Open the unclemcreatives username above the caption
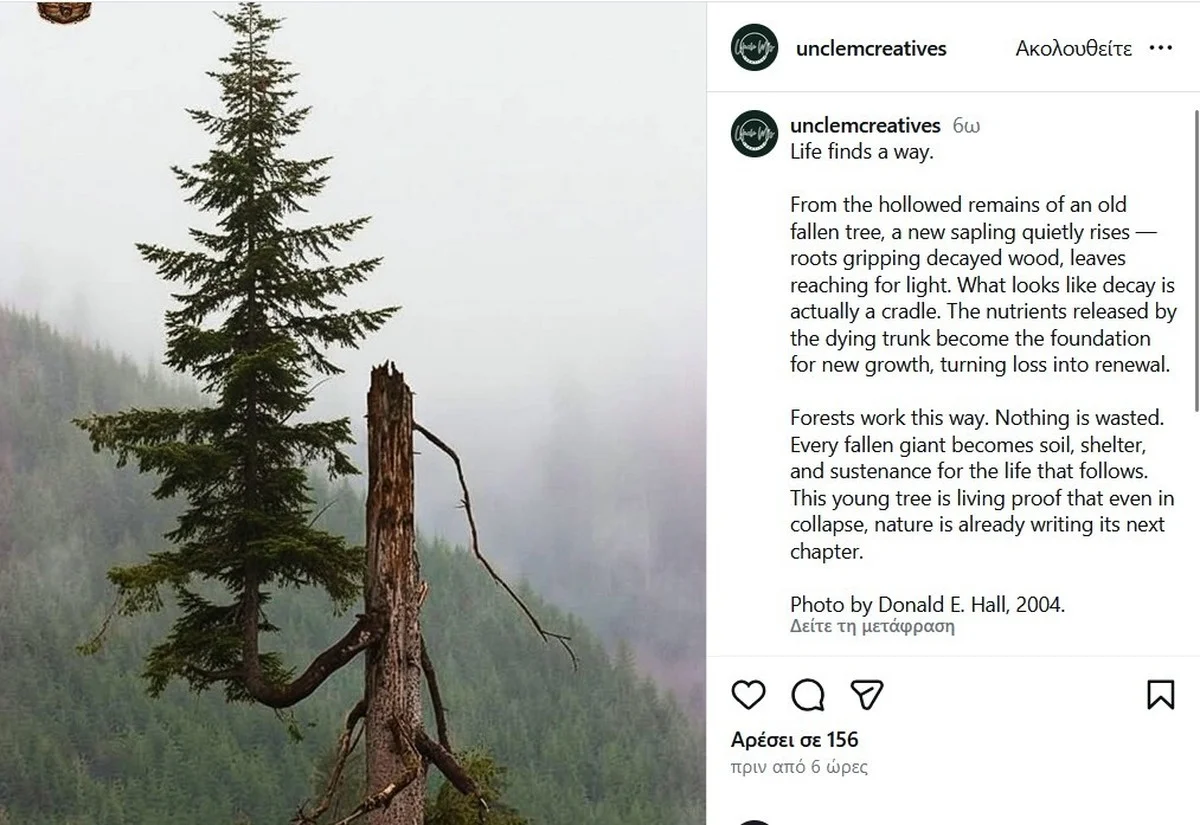This screenshot has height=825, width=1200. tap(865, 126)
